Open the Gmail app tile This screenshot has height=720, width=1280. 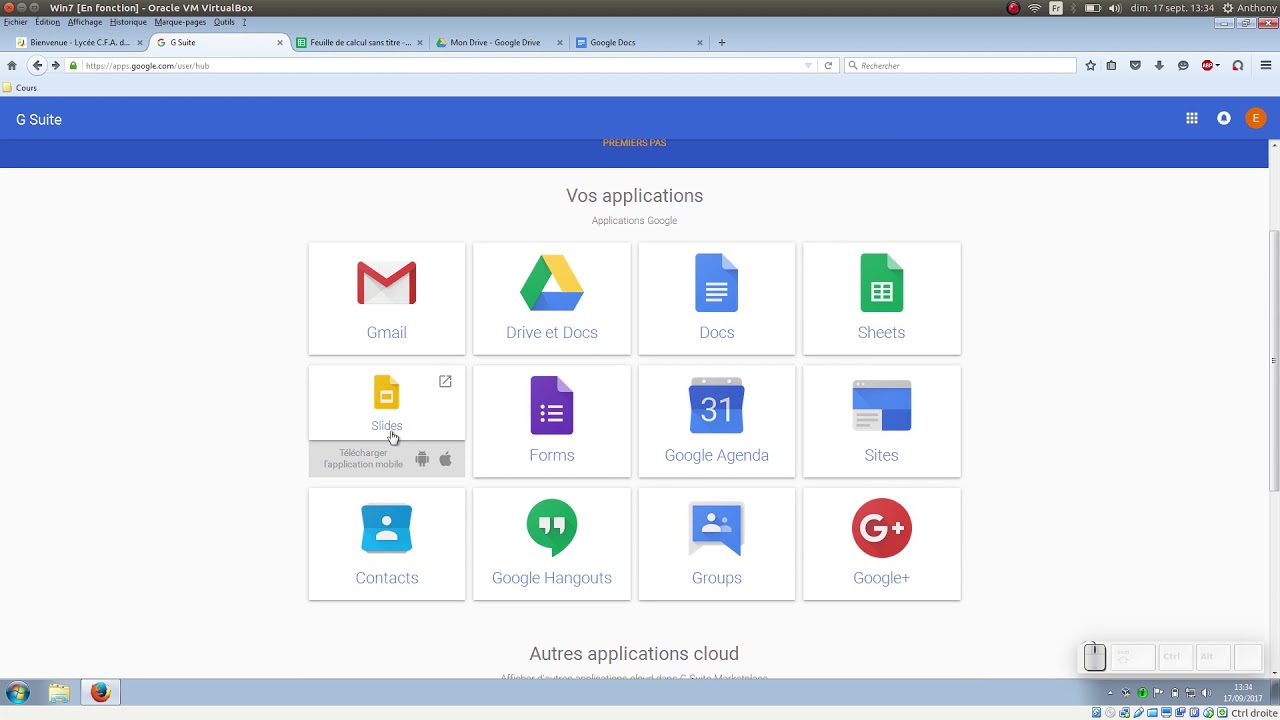click(387, 298)
